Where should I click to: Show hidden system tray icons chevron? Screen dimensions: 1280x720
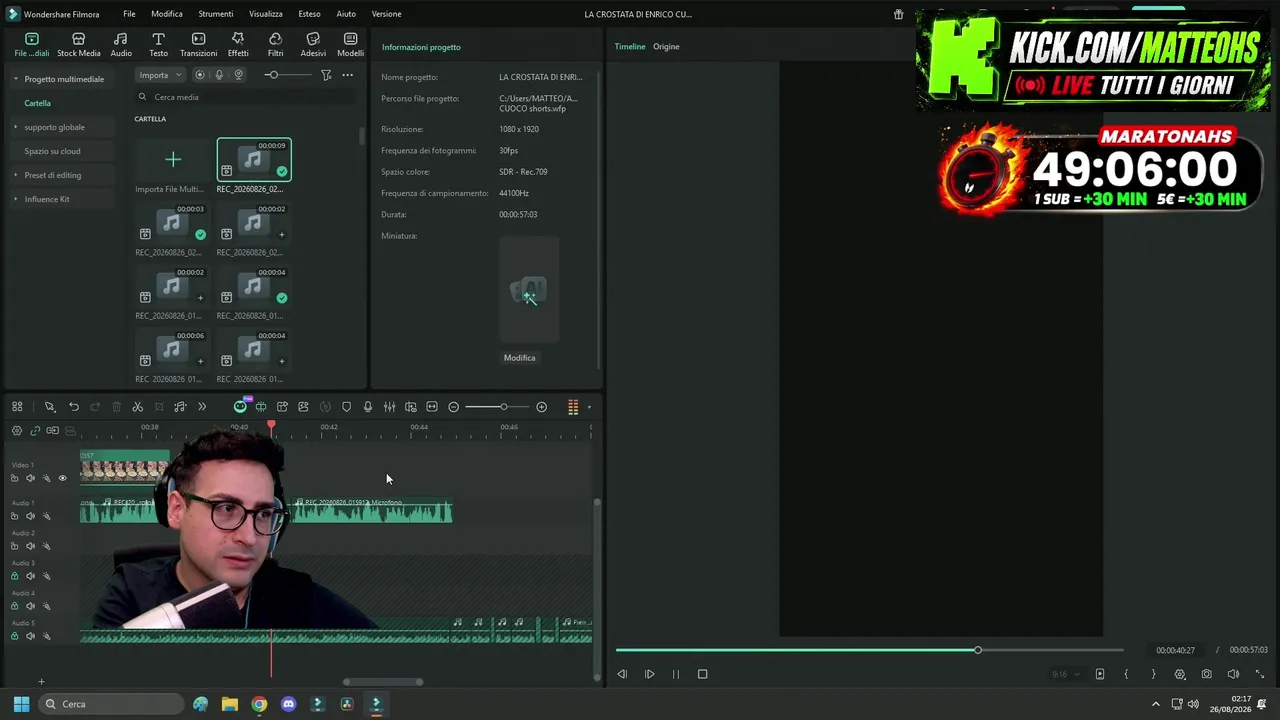coord(1156,704)
